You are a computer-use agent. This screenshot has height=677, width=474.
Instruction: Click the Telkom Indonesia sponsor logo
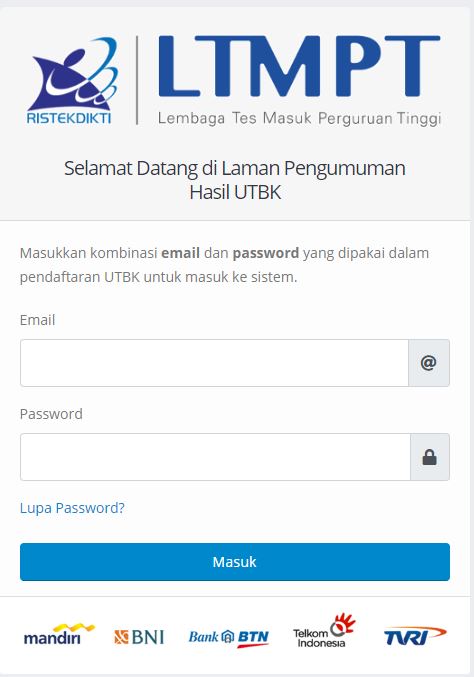tap(324, 631)
